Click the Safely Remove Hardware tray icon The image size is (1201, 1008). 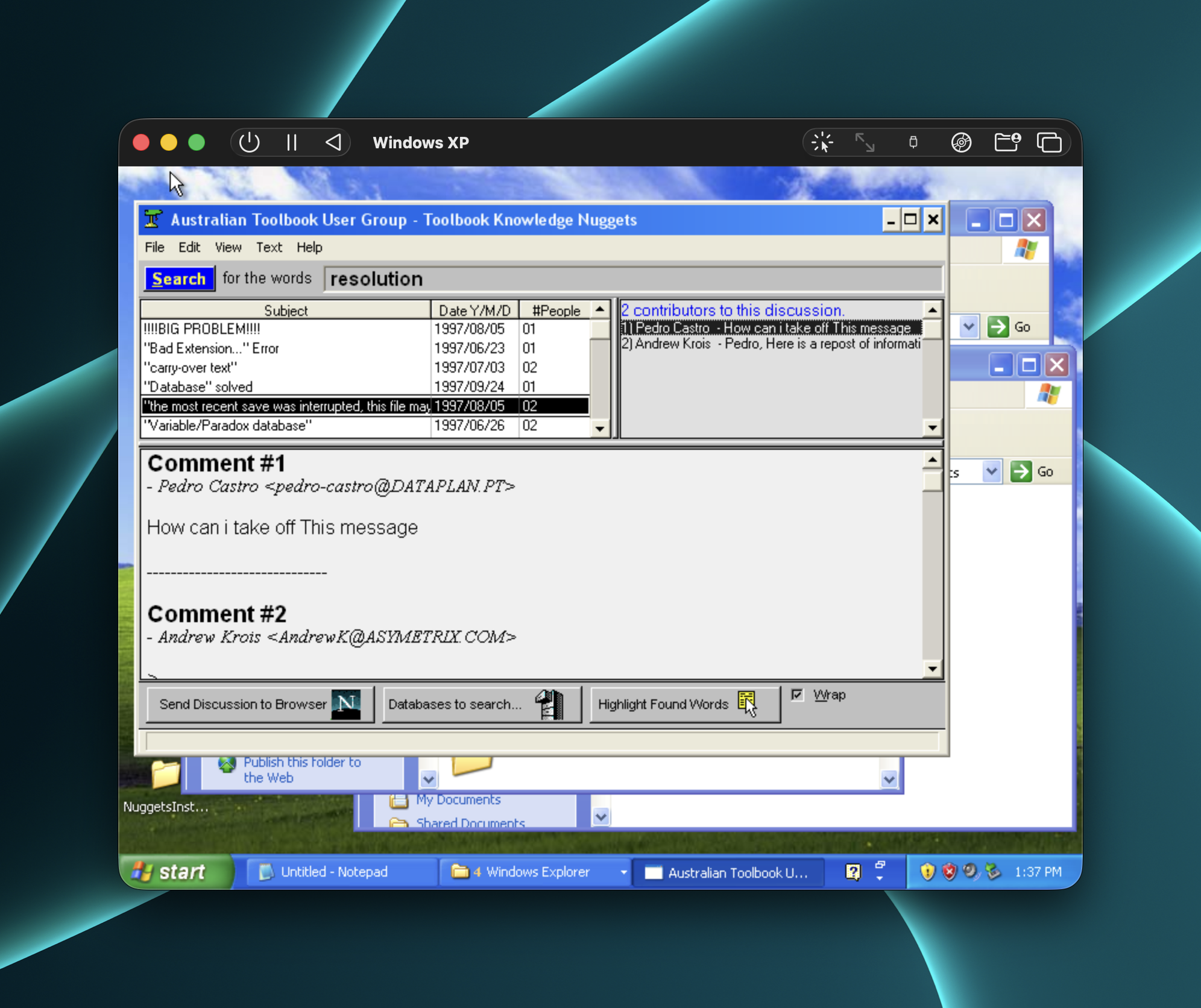pos(992,872)
